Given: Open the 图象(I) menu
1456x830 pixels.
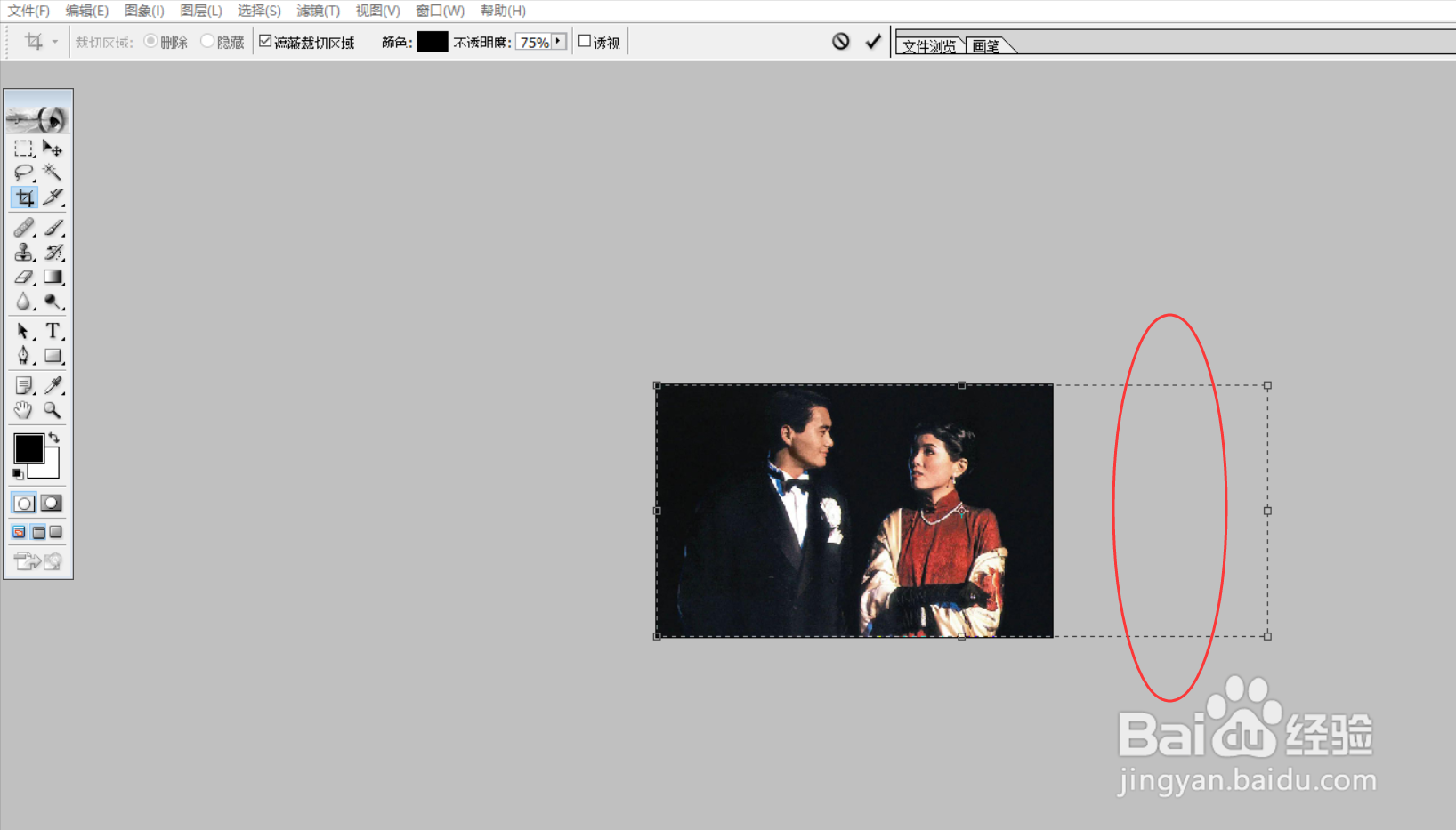Looking at the screenshot, I should (144, 11).
